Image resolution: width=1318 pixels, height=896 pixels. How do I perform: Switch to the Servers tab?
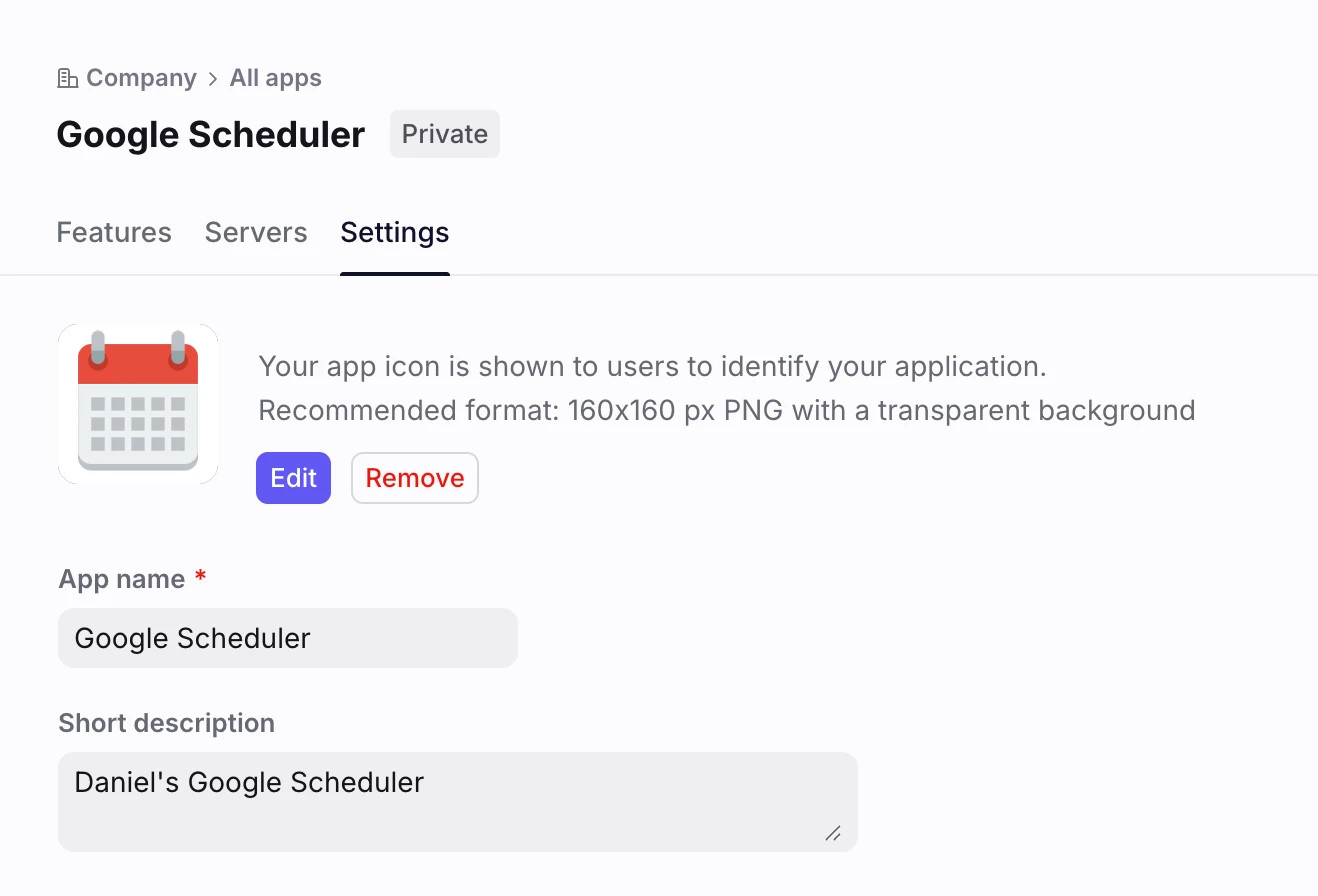pos(256,233)
